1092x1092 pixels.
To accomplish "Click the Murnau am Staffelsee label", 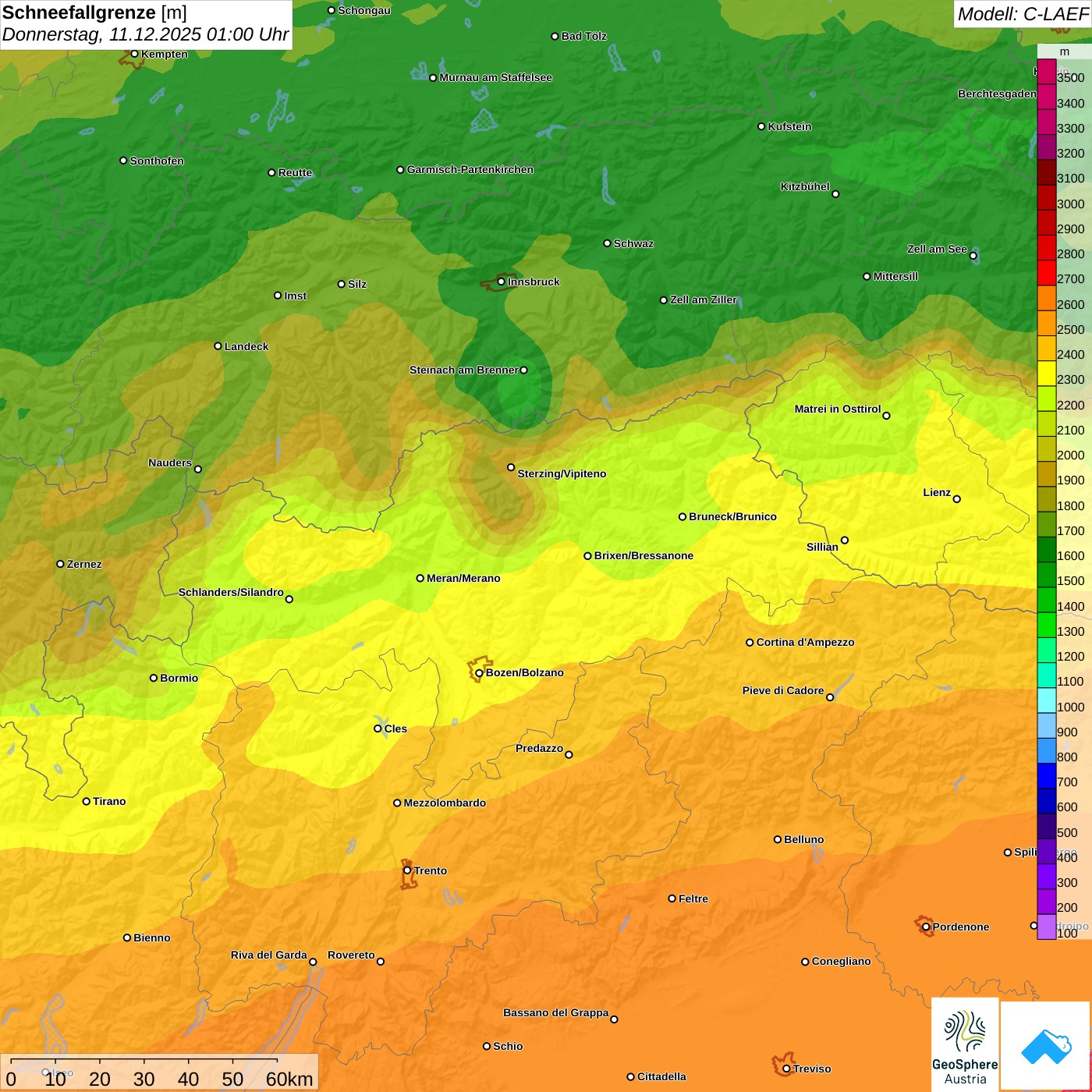I will pyautogui.click(x=496, y=77).
